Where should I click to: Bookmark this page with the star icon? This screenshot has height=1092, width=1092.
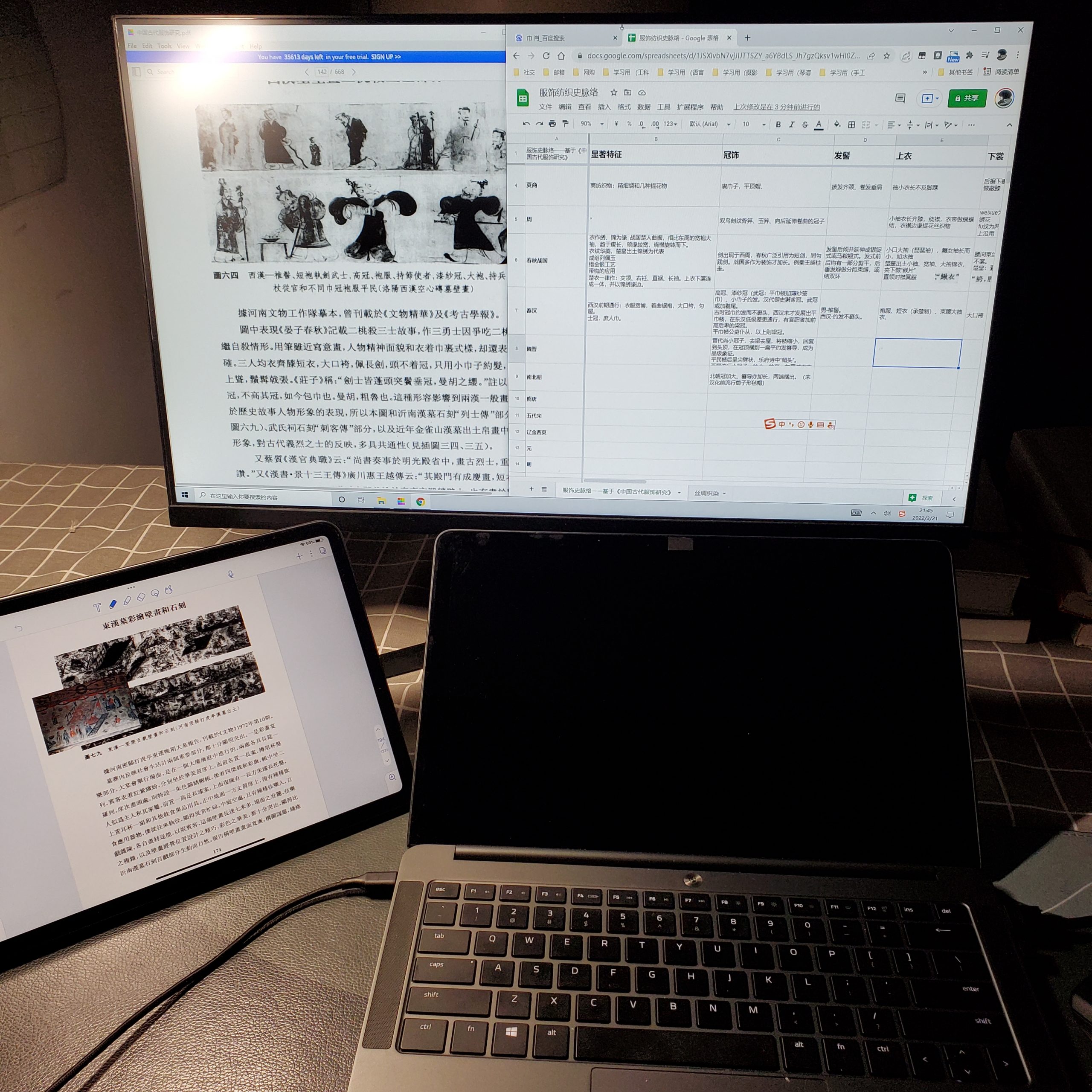pos(887,55)
